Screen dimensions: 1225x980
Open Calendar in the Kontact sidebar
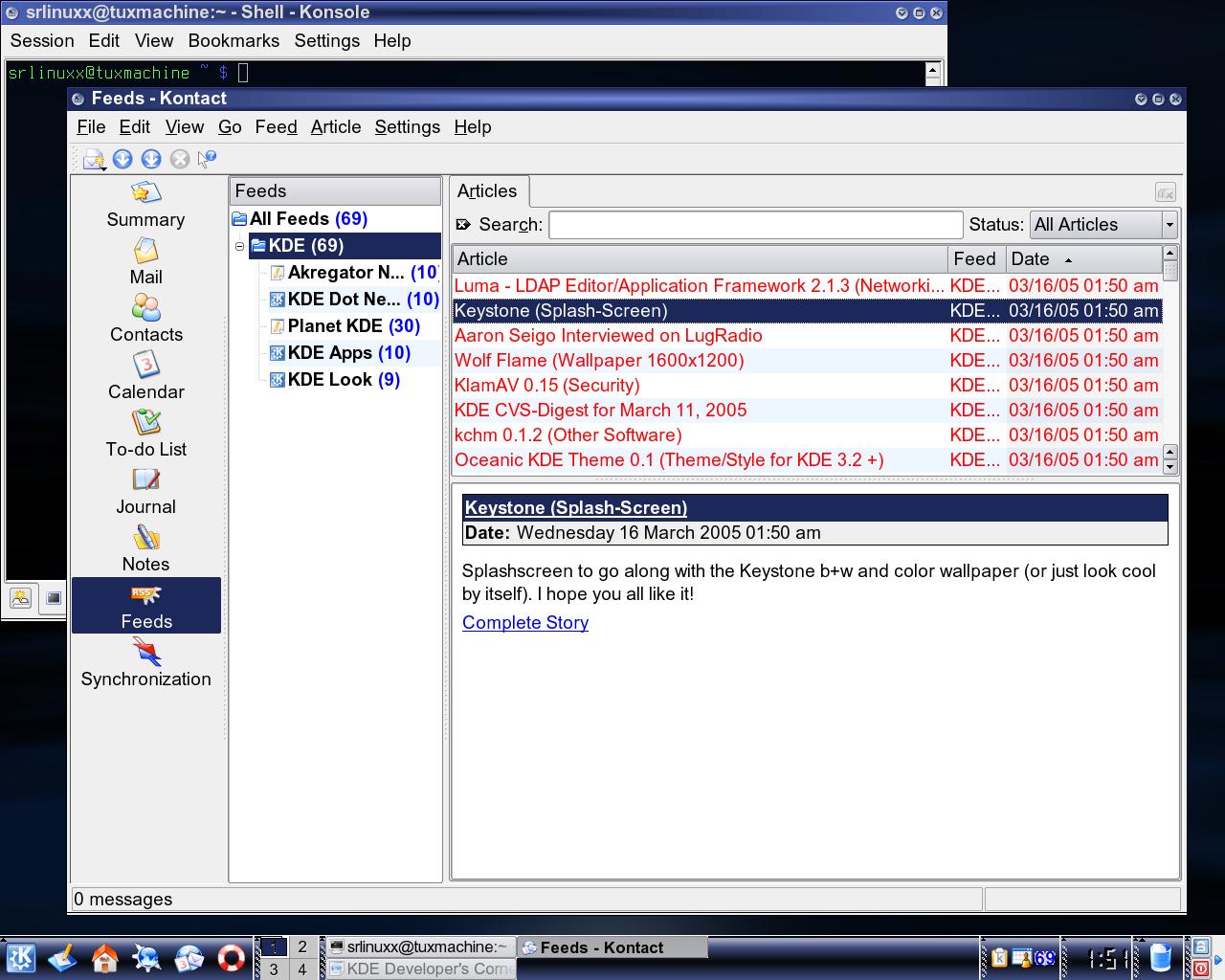145,377
